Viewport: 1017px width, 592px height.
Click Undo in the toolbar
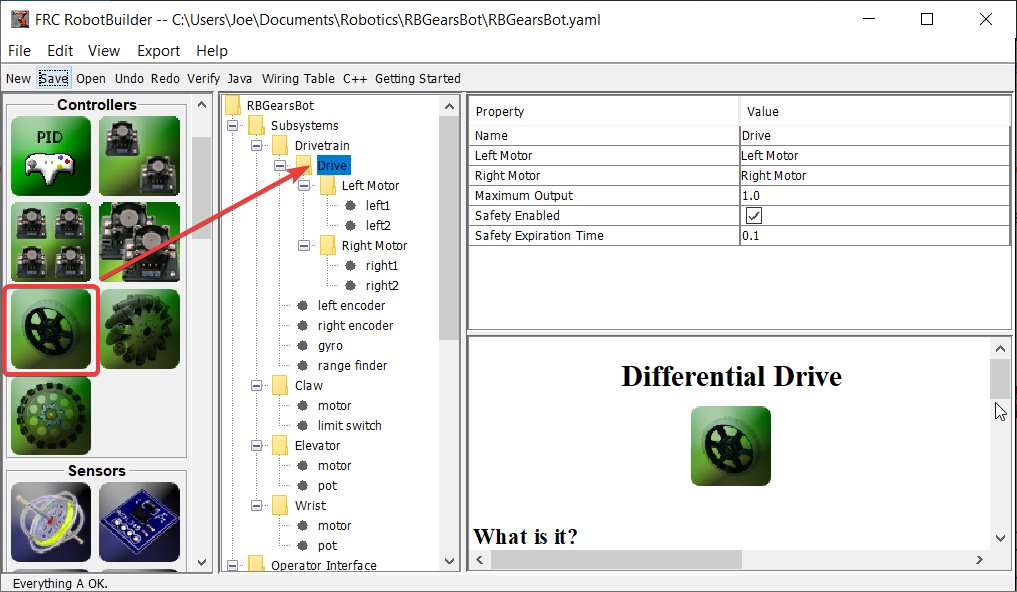[129, 78]
